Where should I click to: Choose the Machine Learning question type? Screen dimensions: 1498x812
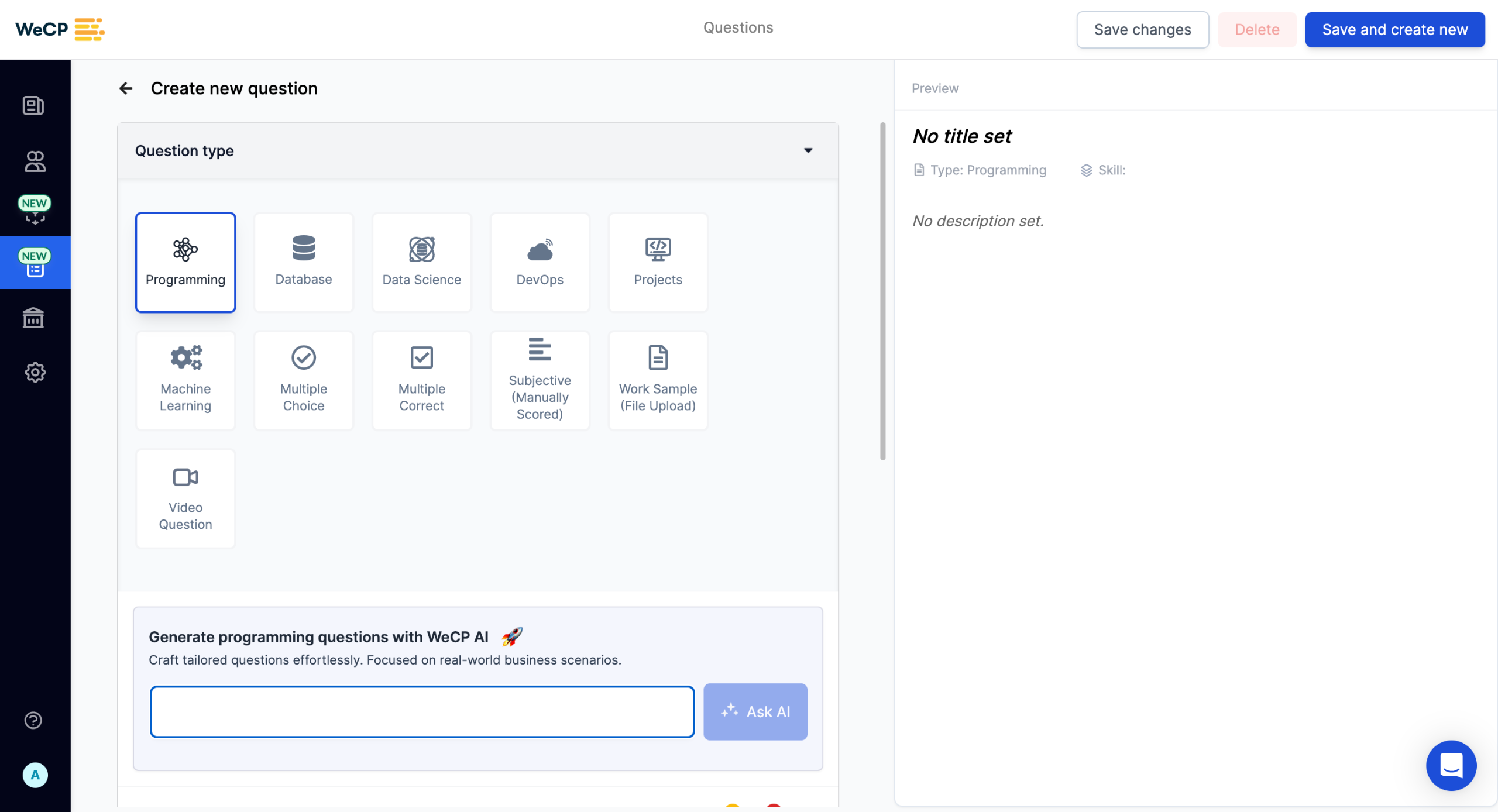click(185, 381)
